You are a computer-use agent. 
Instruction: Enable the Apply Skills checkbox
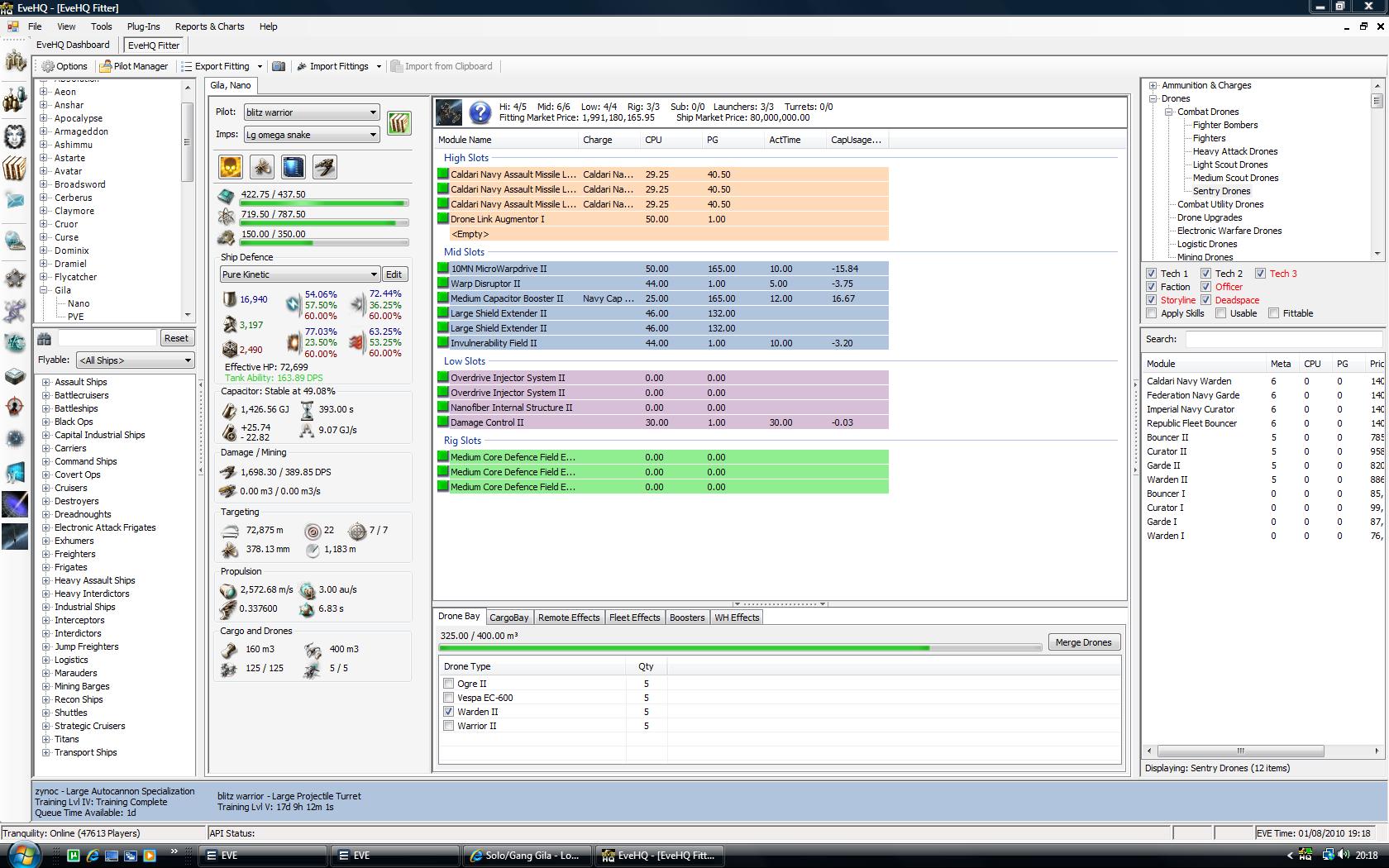point(1151,313)
